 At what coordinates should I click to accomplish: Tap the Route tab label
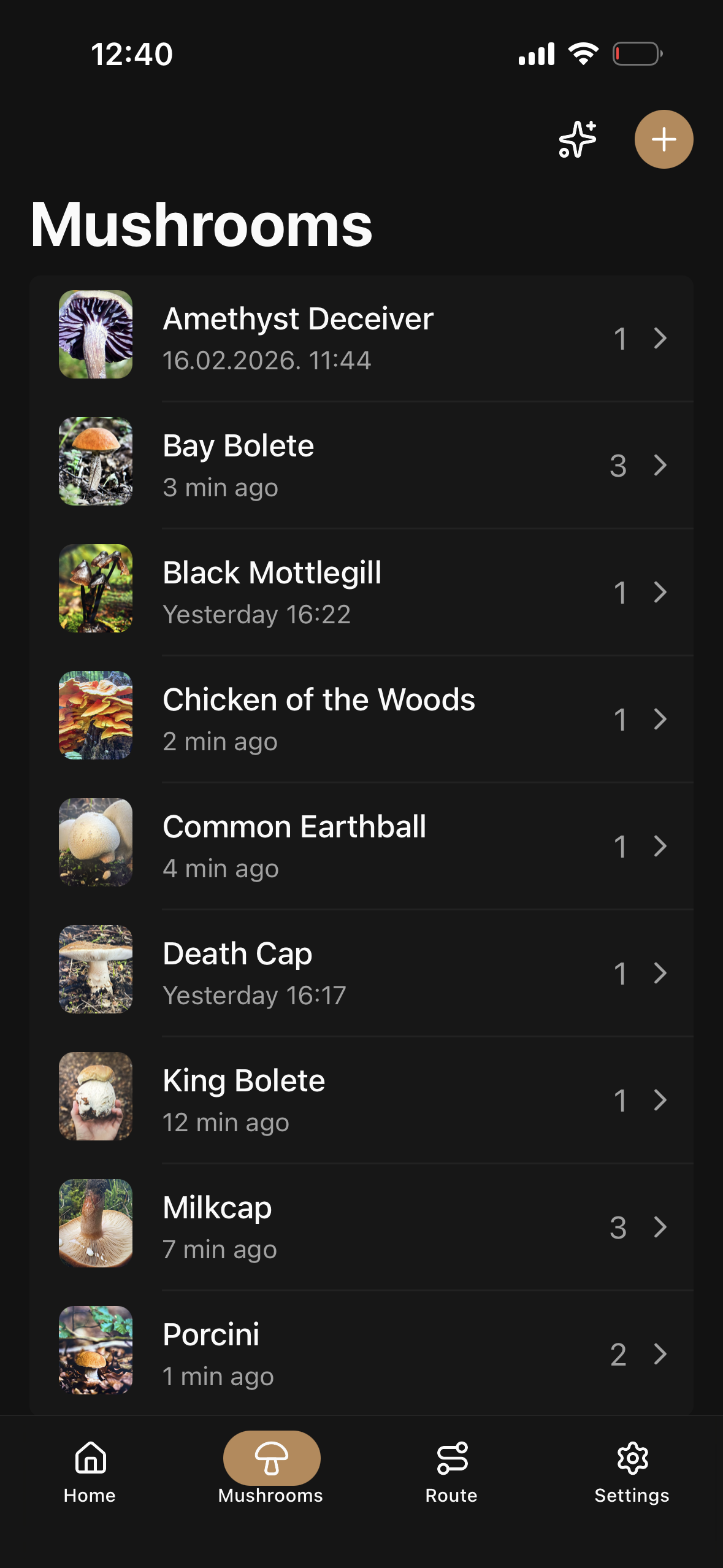pyautogui.click(x=451, y=1496)
